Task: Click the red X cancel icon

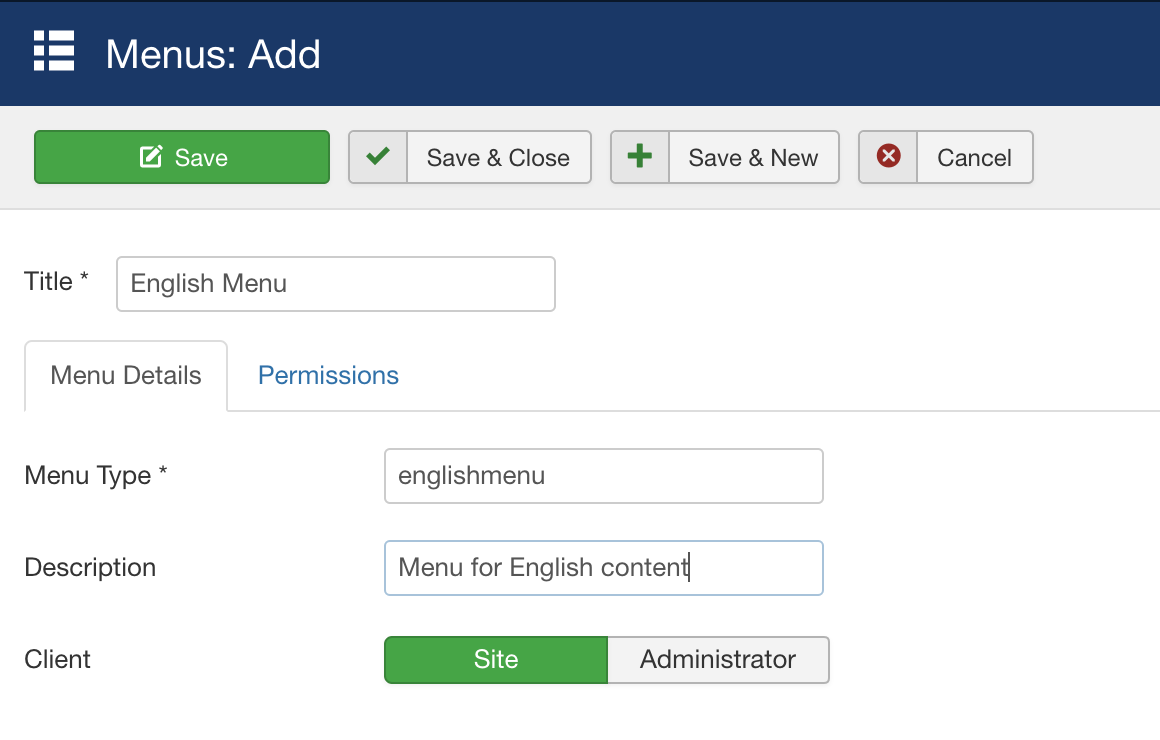Action: tap(888, 157)
